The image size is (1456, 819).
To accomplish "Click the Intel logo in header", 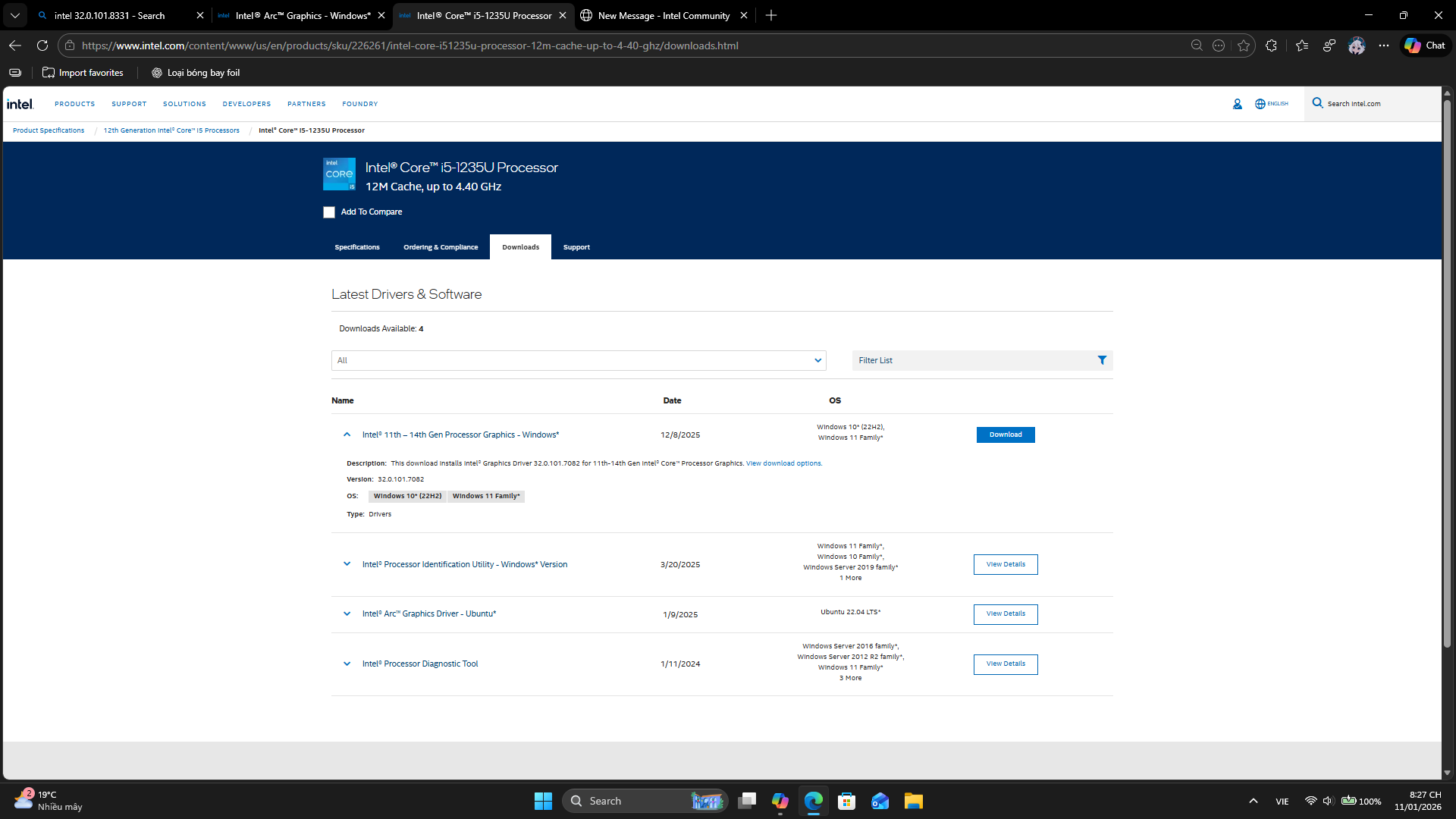I will [20, 104].
